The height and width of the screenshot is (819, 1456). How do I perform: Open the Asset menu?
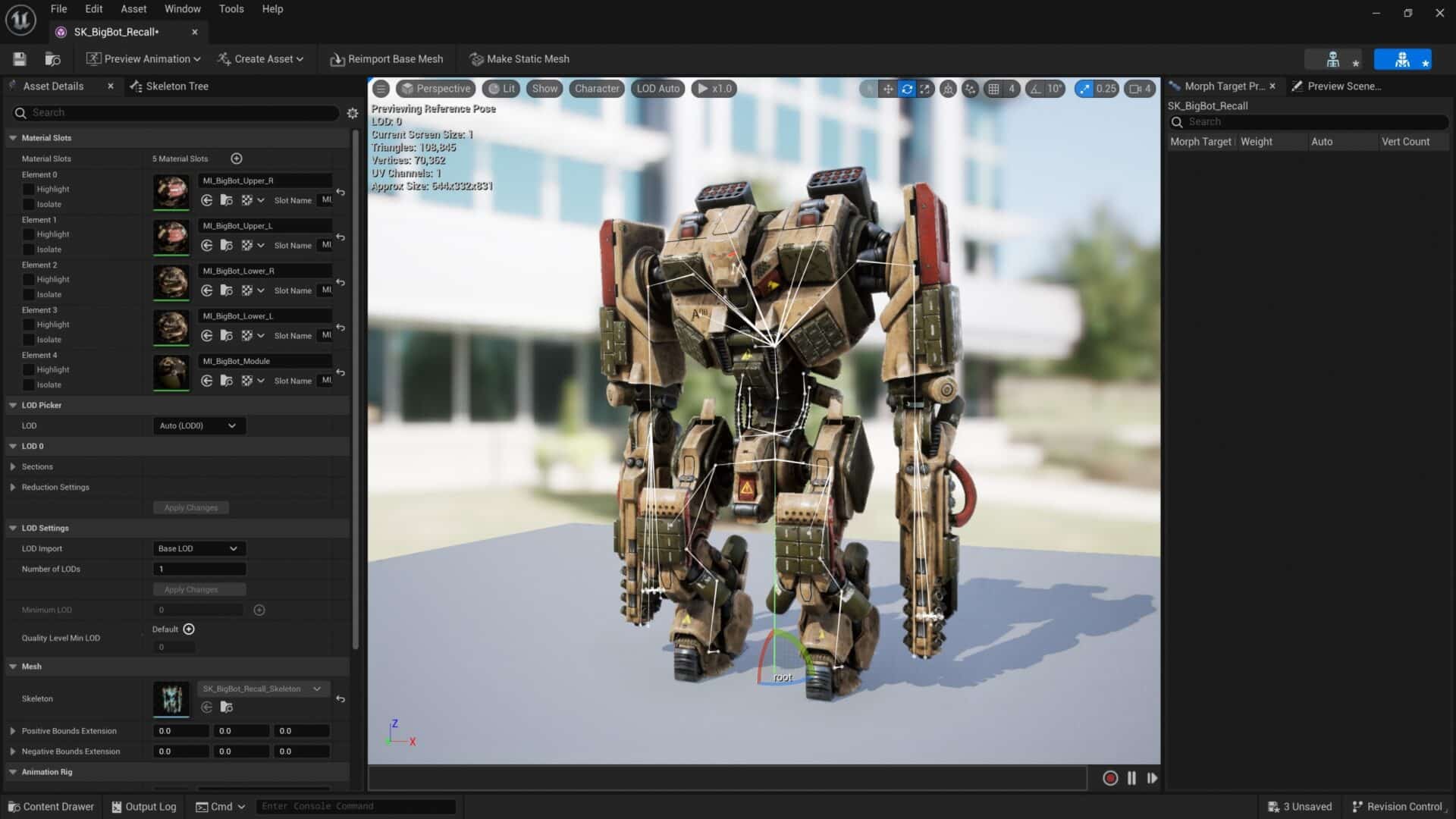[x=133, y=9]
